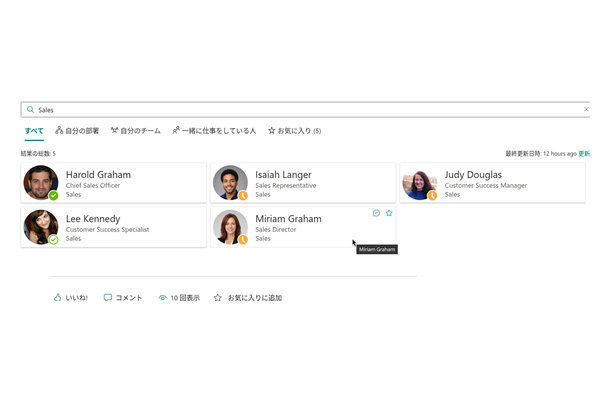Select the Lee Kennedy name
The width and height of the screenshot is (600, 400).
pos(93,219)
